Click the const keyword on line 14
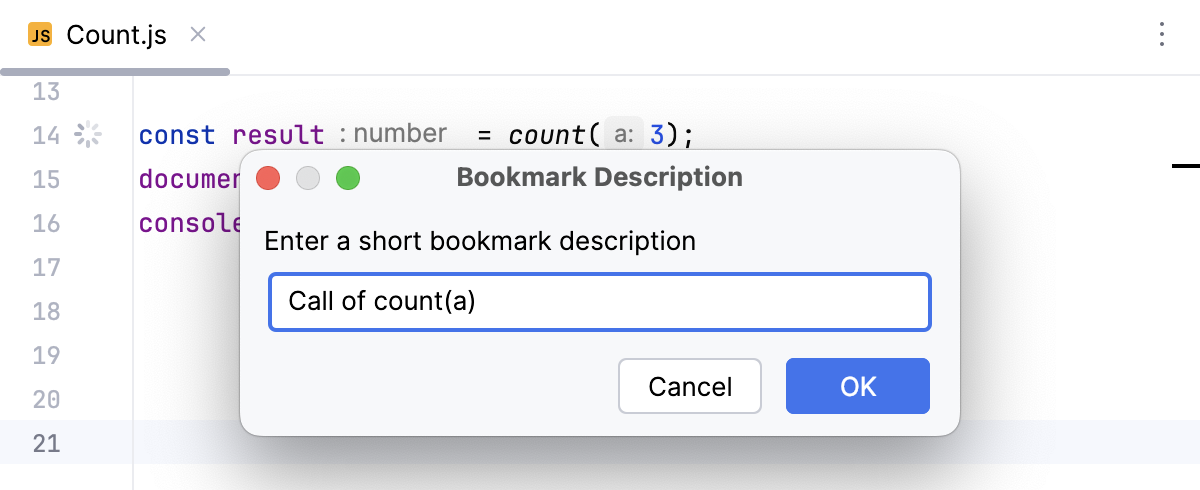This screenshot has width=1200, height=490. coord(176,134)
